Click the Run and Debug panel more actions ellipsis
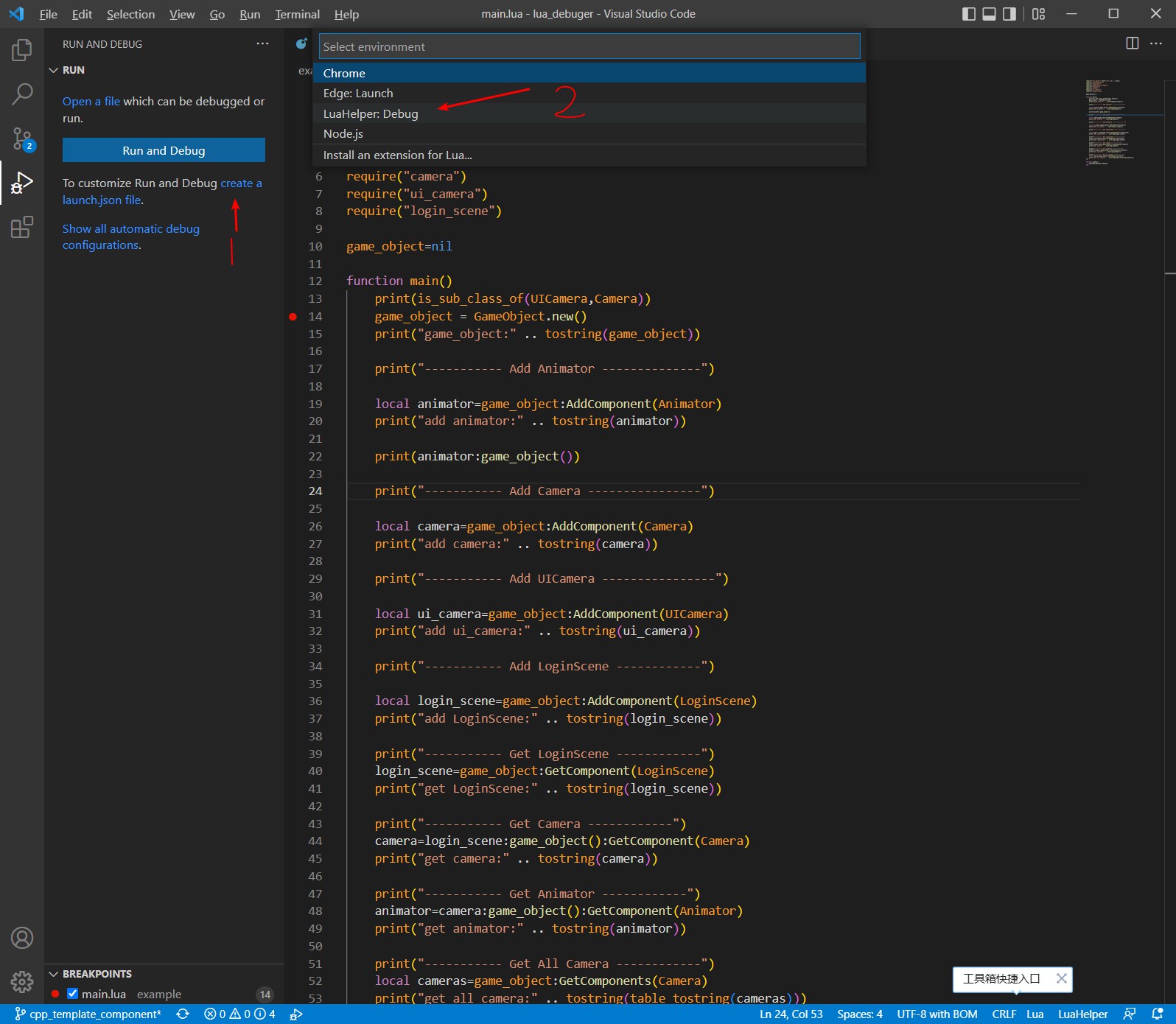 (262, 44)
